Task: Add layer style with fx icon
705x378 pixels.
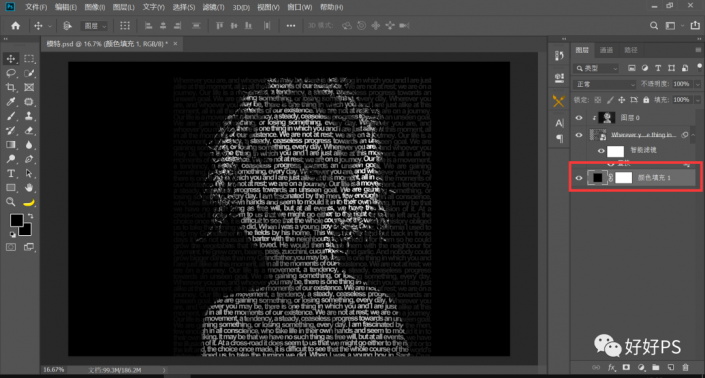Action: click(611, 367)
